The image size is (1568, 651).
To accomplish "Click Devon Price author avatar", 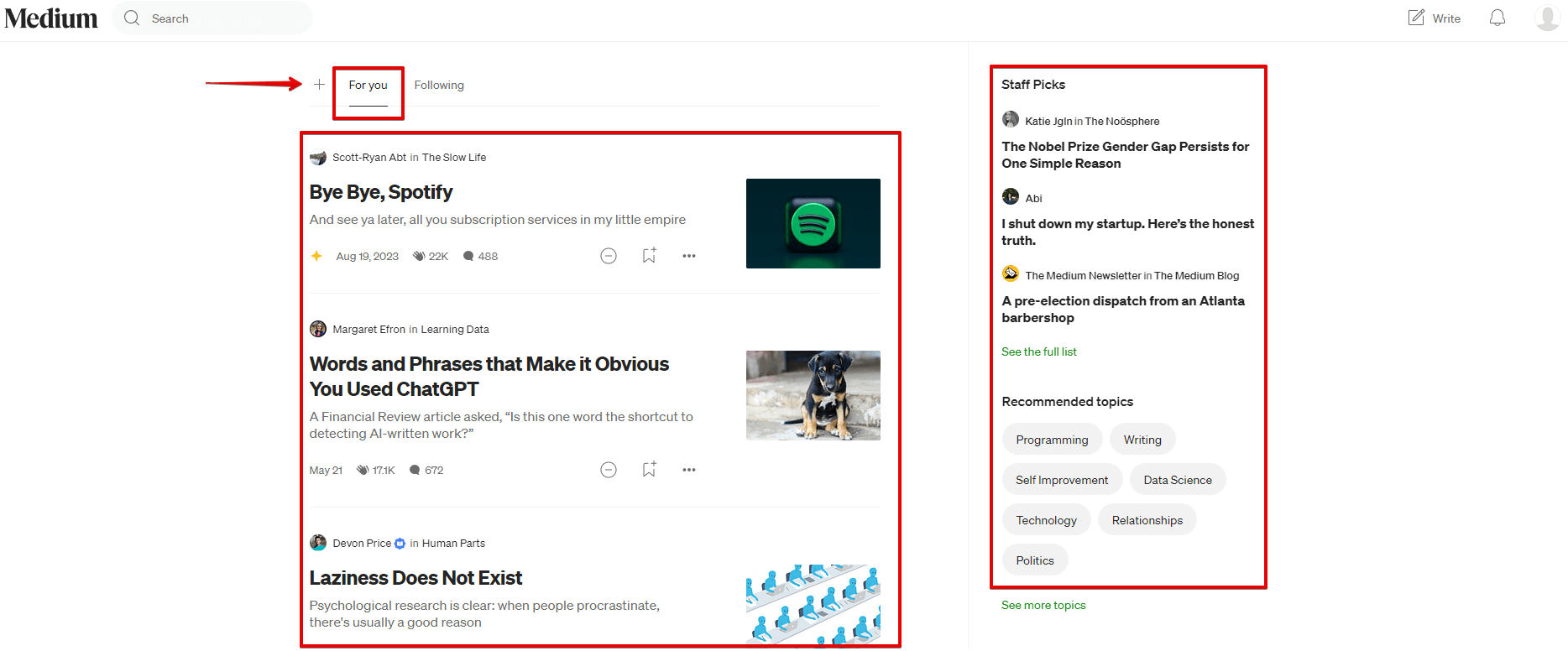I will pos(318,543).
